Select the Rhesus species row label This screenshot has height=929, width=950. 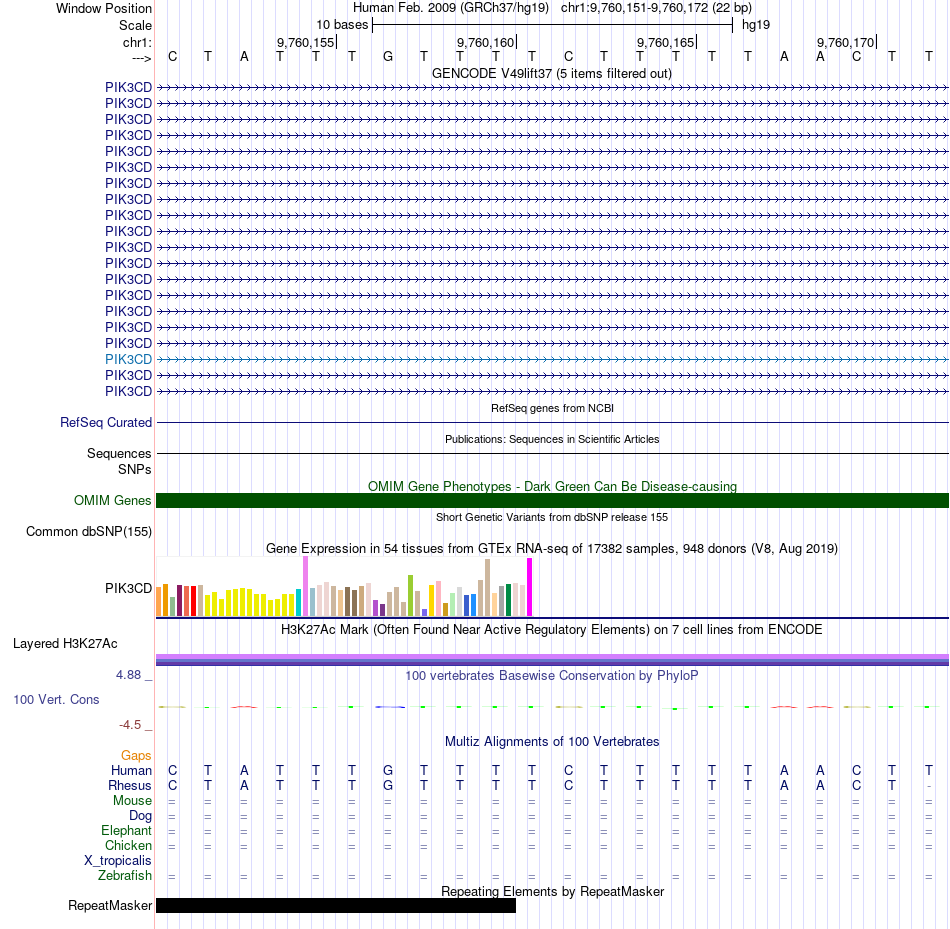point(130,785)
